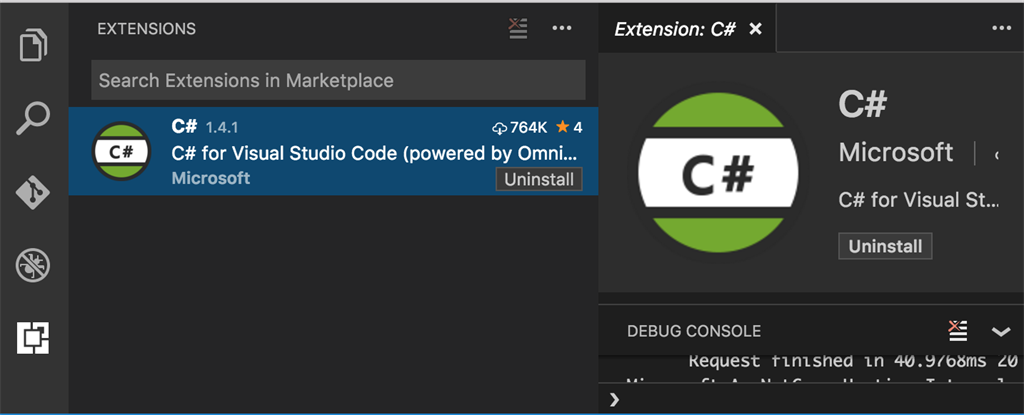Open the Extensions panel more actions menu
Viewport: 1024px width, 415px height.
(x=562, y=28)
